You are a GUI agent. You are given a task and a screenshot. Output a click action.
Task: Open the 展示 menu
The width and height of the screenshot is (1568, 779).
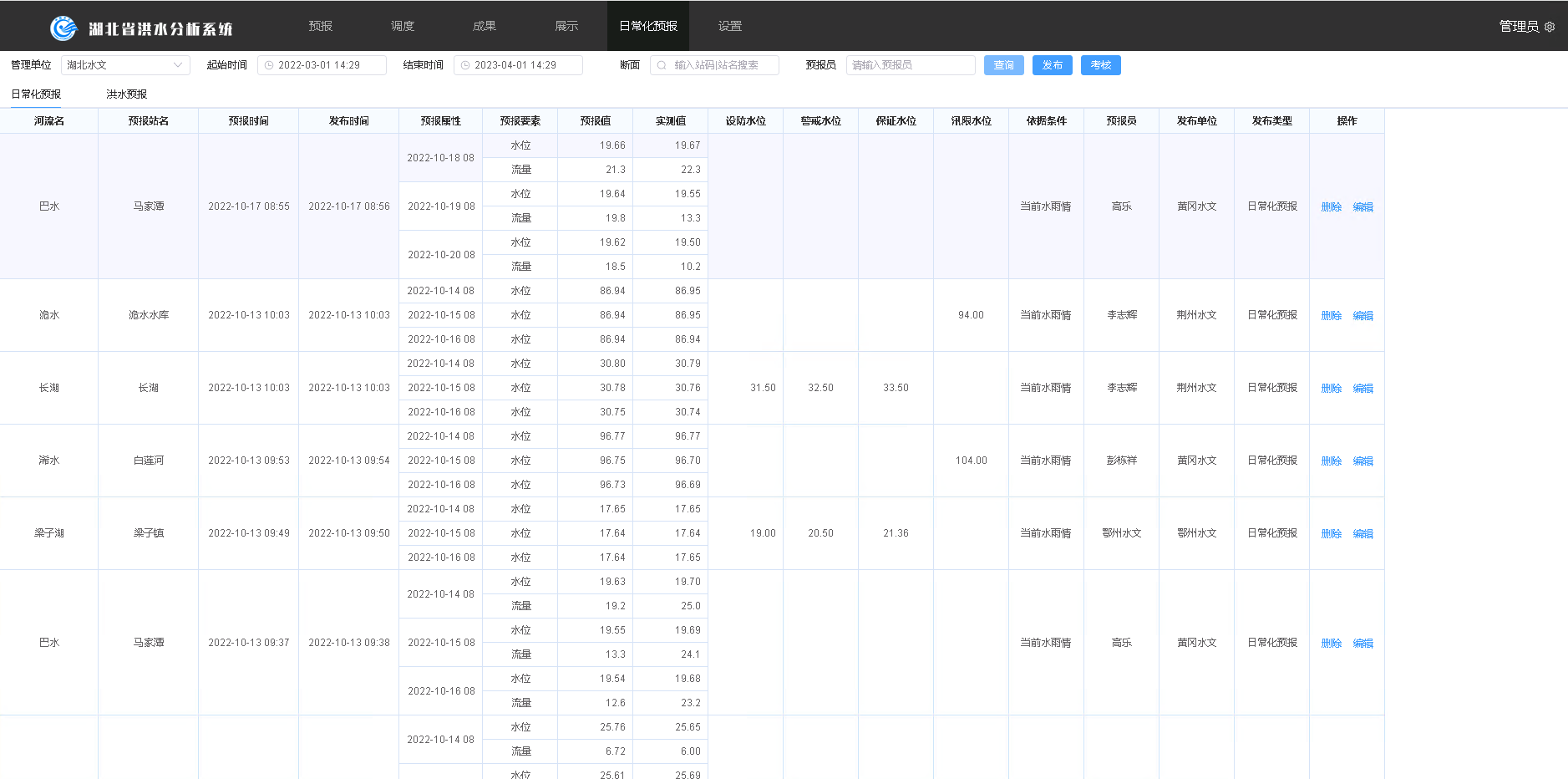pos(566,26)
